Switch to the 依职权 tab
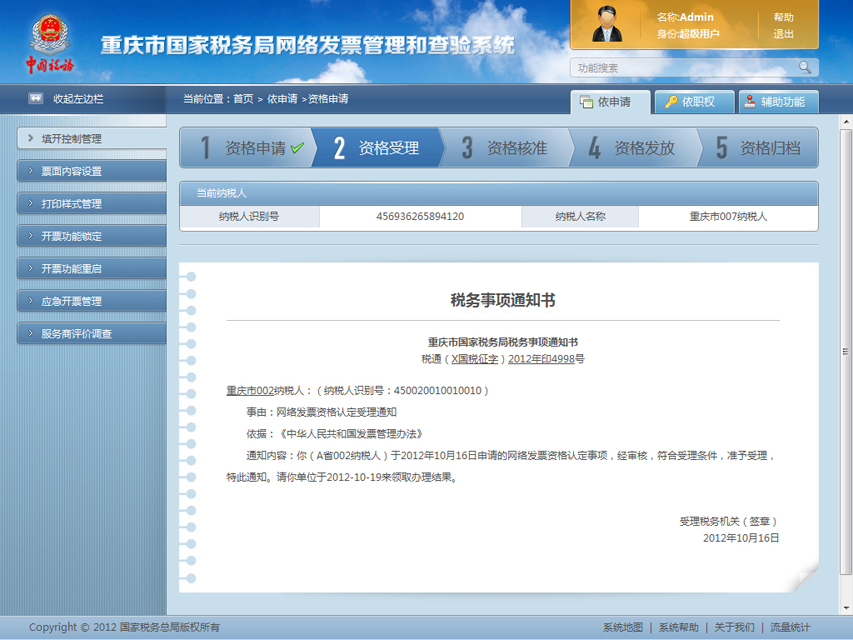The image size is (853, 640). pyautogui.click(x=695, y=102)
